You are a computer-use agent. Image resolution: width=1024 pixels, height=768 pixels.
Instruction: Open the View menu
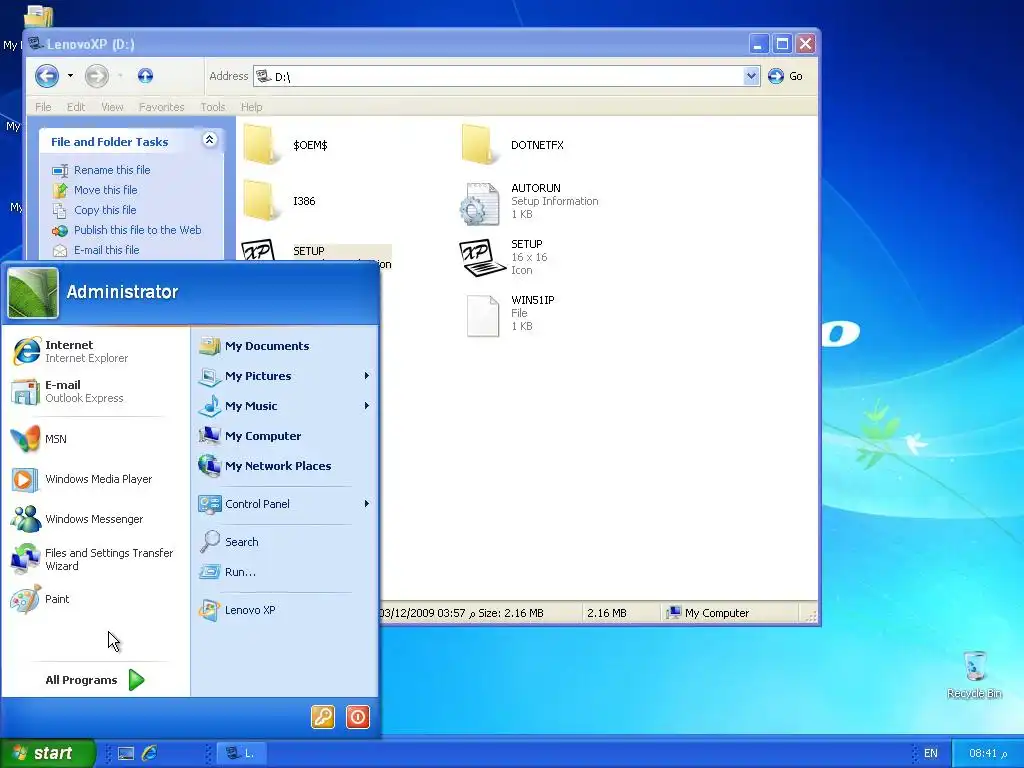(112, 107)
